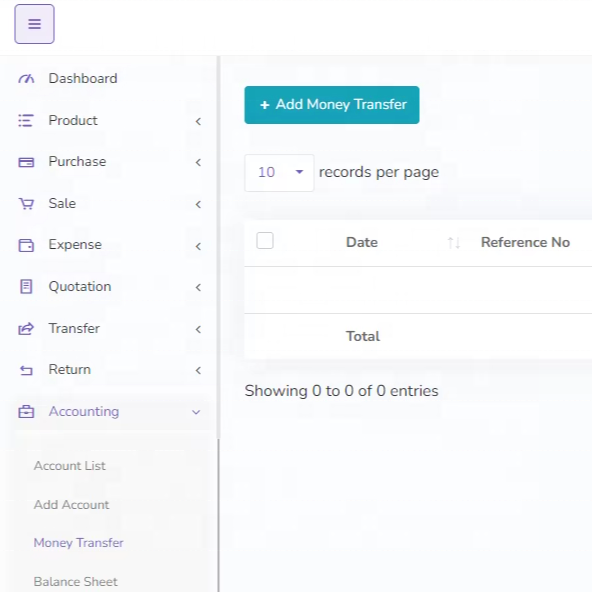
Task: Click the Add Money Transfer button
Action: pyautogui.click(x=332, y=105)
